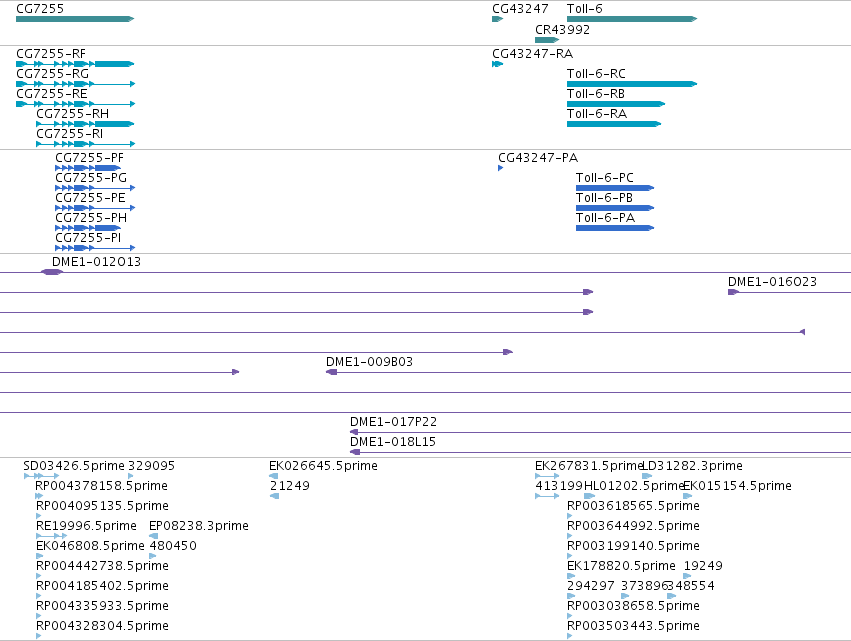
Task: Select transcript CG7255-RE
Action: click(x=75, y=104)
